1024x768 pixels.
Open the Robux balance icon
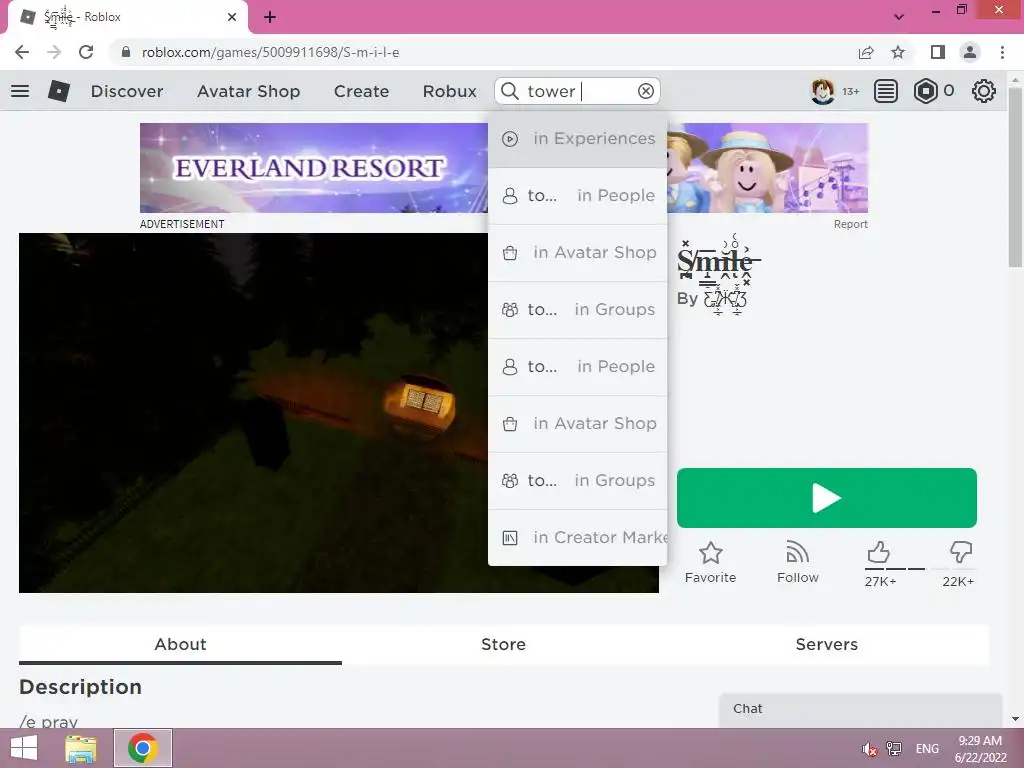click(925, 91)
